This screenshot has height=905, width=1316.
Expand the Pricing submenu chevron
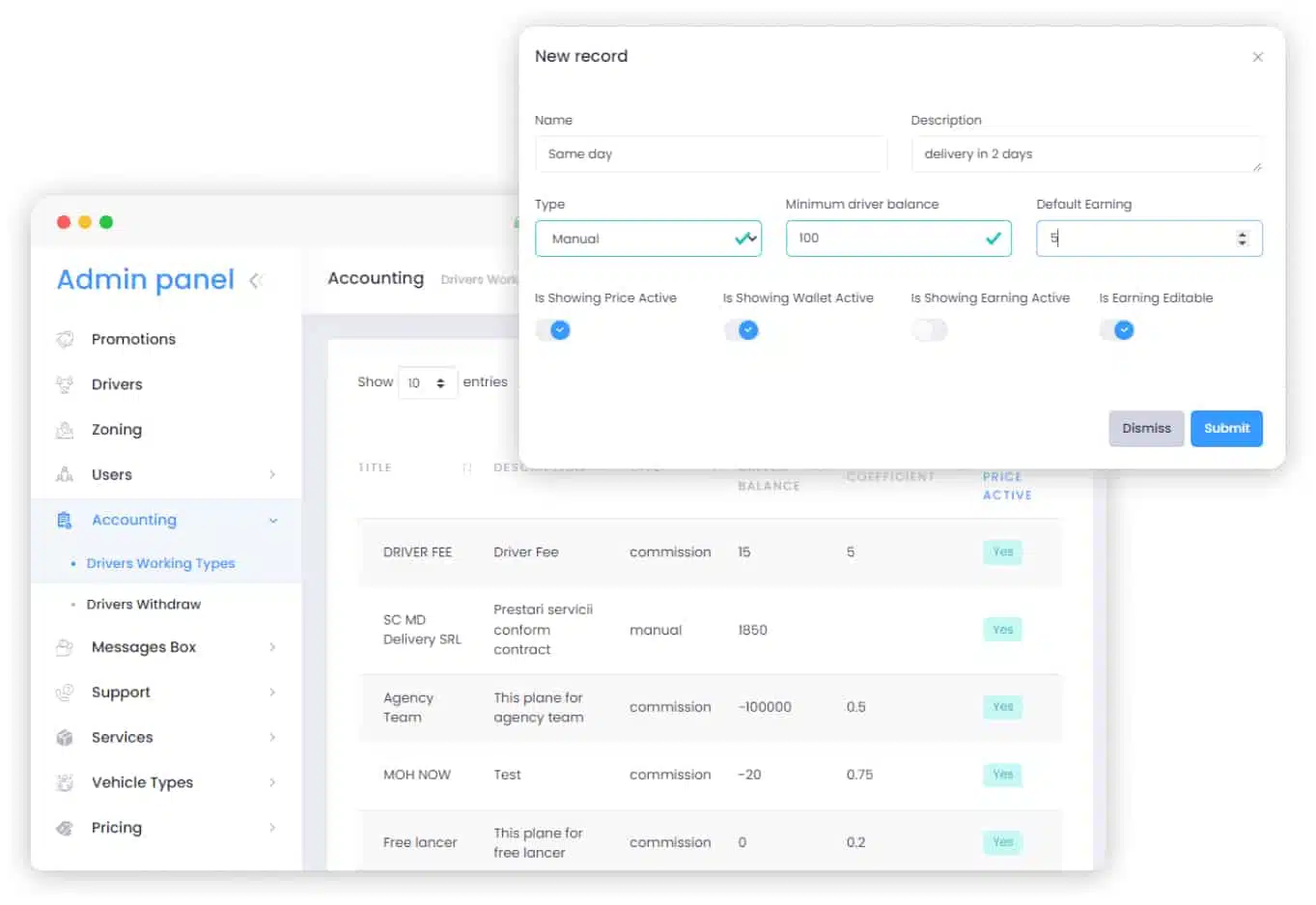click(272, 828)
